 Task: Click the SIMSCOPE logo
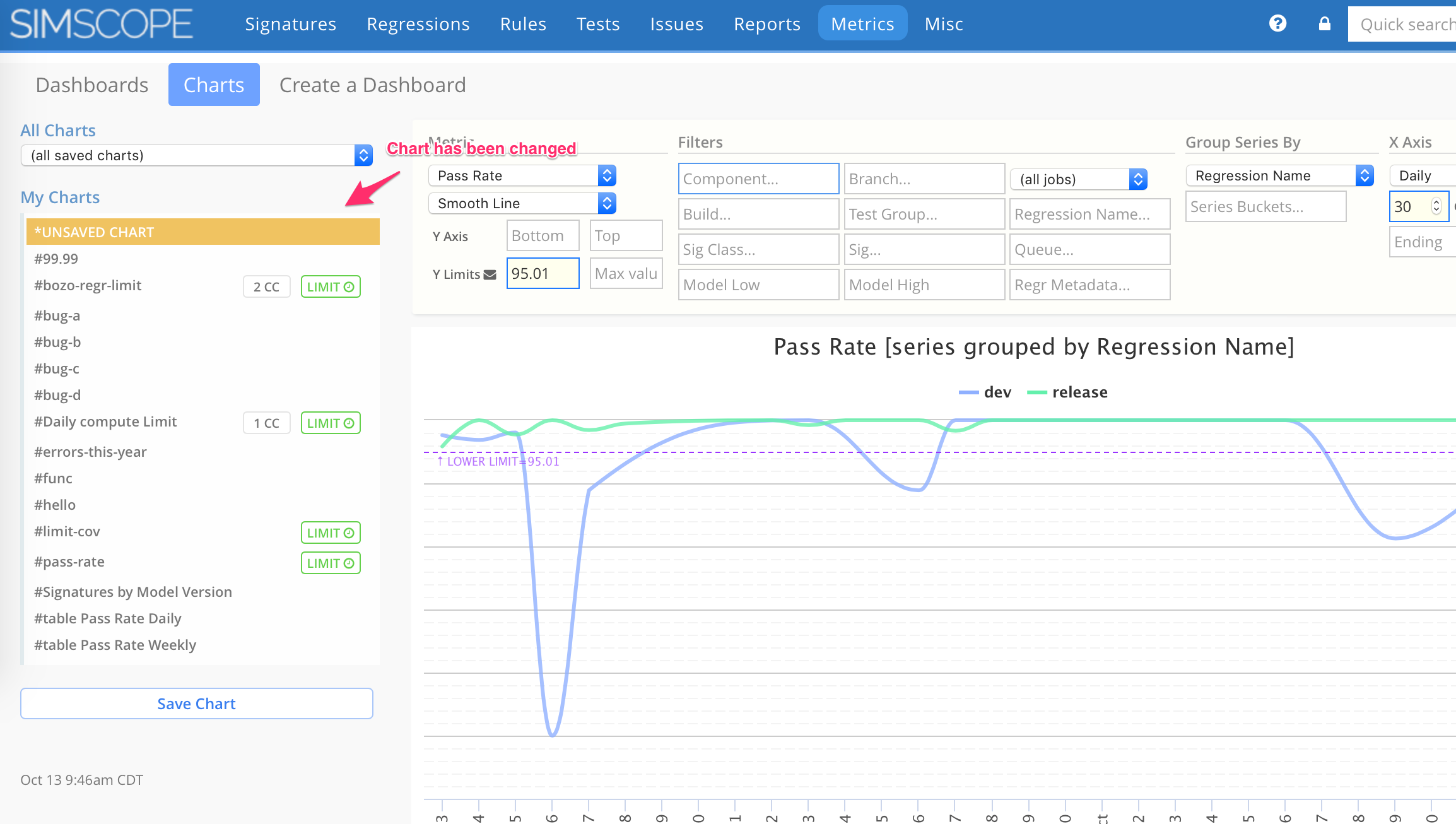pos(101,24)
